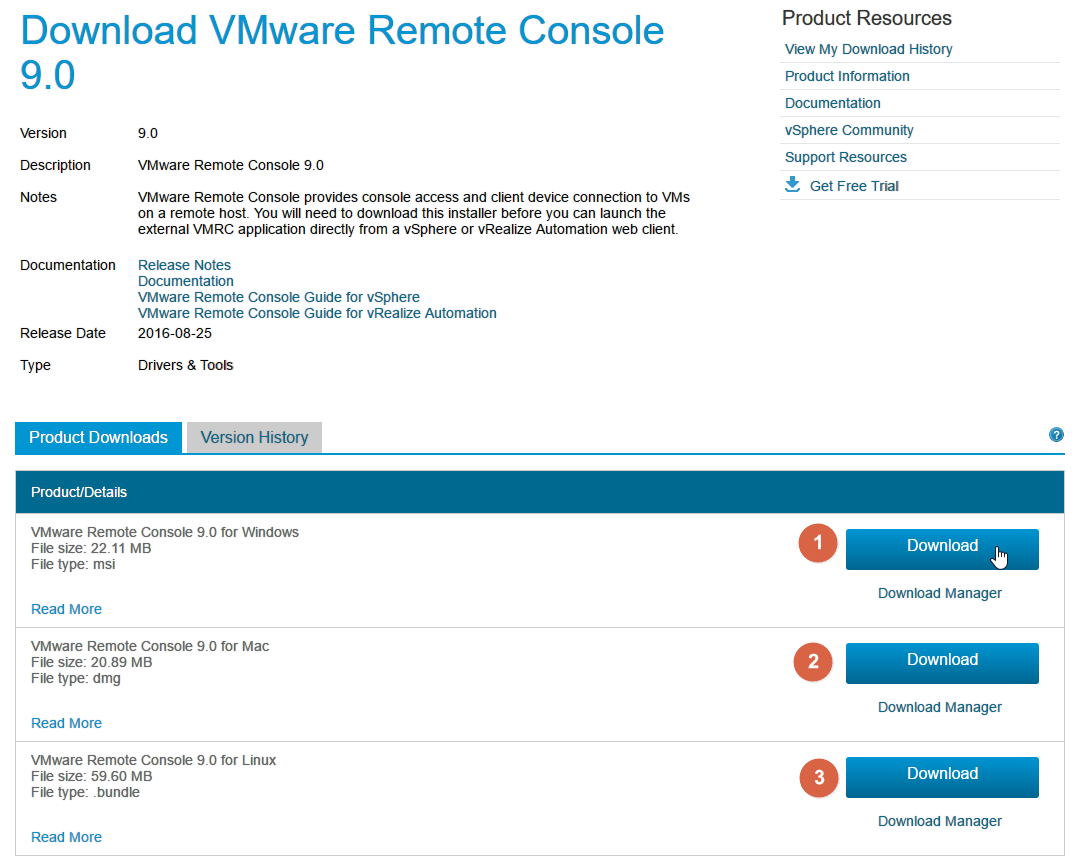Open Product Information in Product Resources
1079x868 pixels.
[x=847, y=76]
